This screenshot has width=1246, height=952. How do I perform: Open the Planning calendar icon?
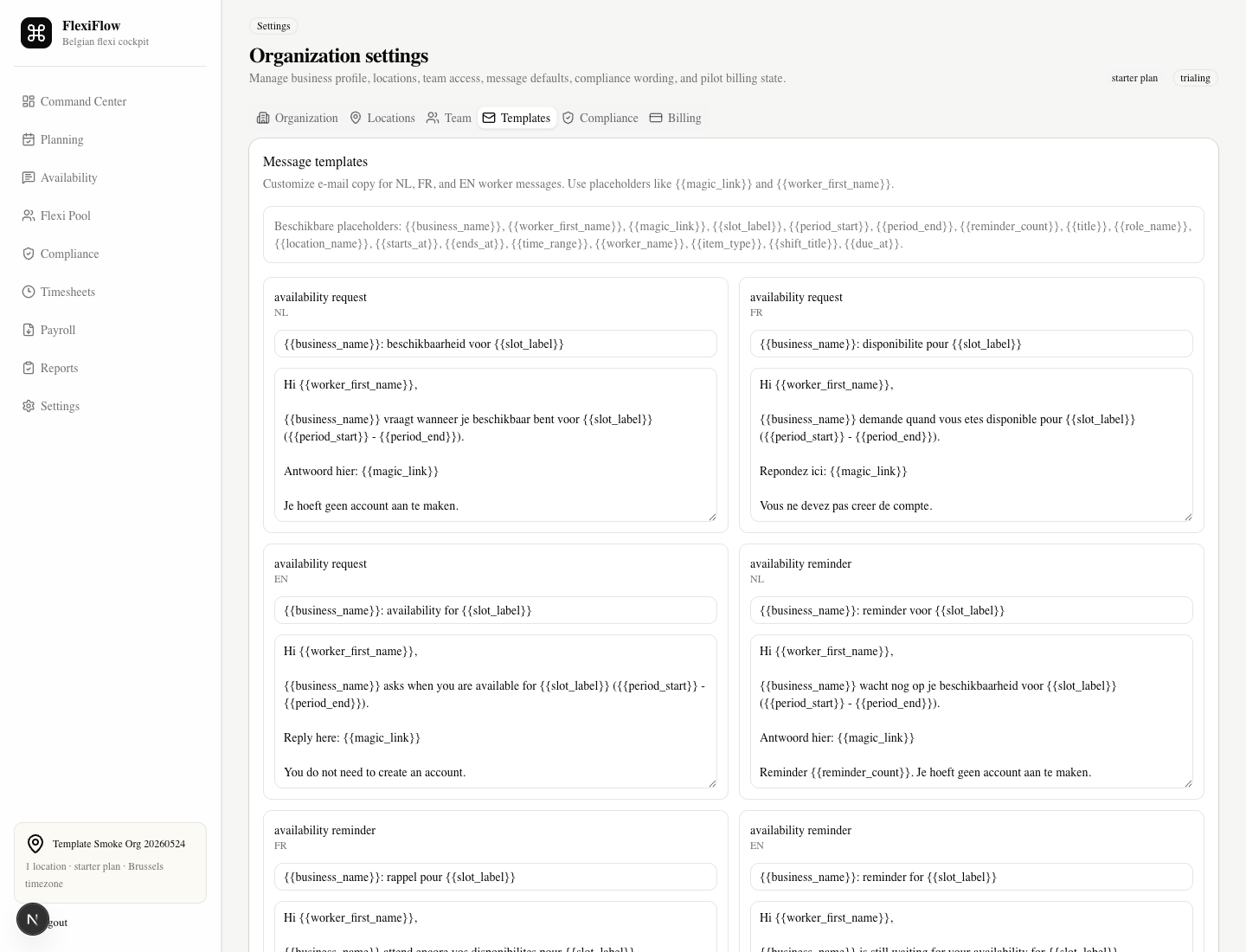(29, 139)
